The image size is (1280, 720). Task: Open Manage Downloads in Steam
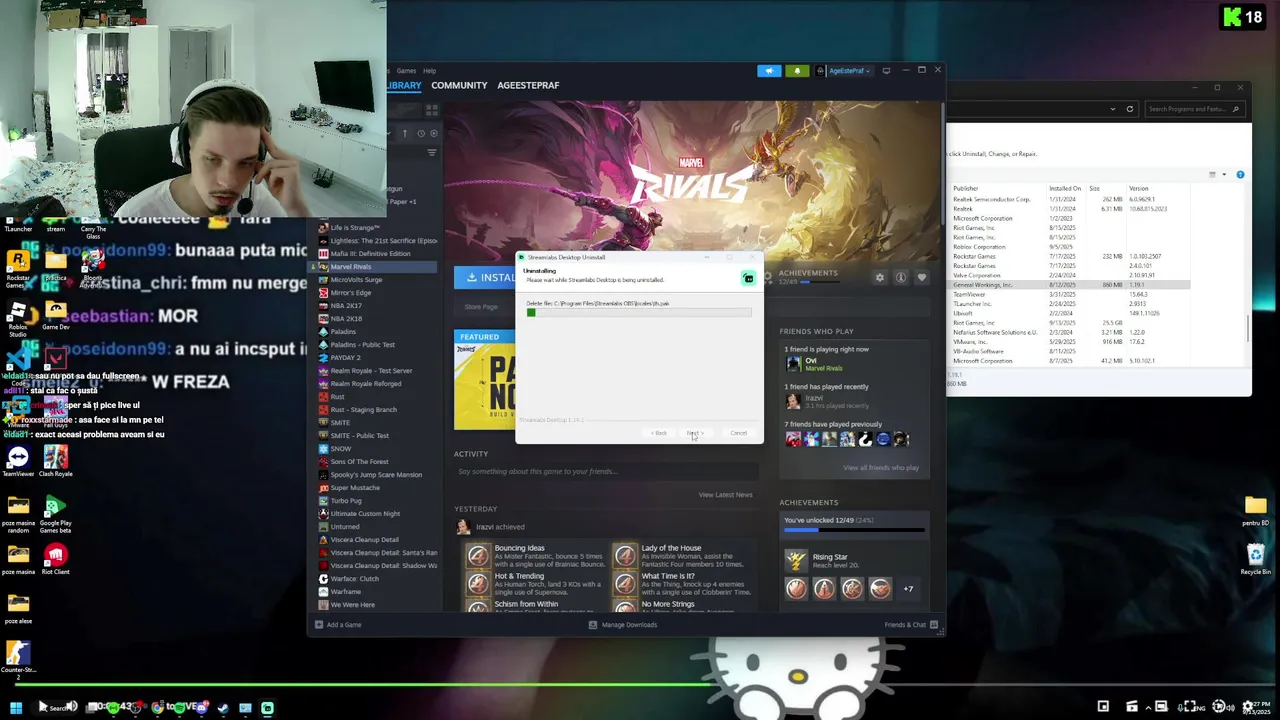tap(623, 625)
